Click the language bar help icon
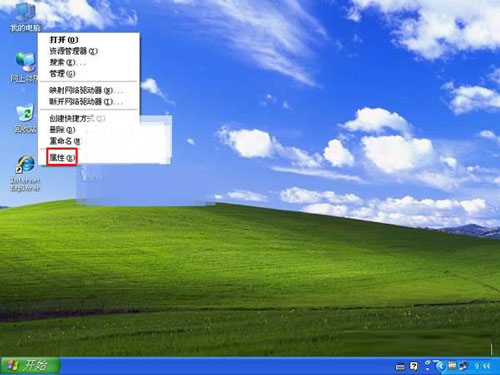The width and height of the screenshot is (500, 375). coord(414,366)
